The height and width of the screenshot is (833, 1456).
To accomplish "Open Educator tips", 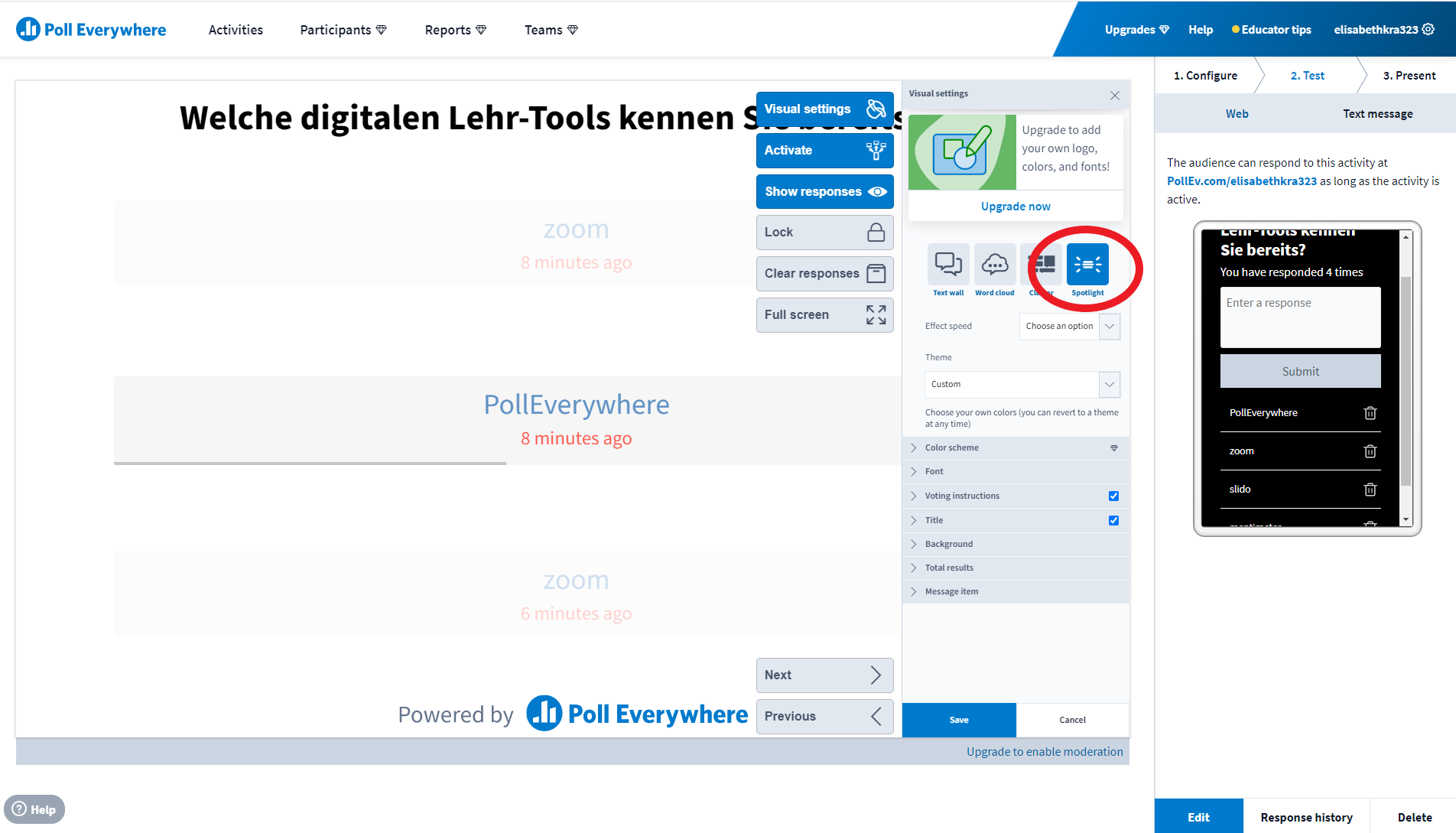I will click(x=1272, y=30).
